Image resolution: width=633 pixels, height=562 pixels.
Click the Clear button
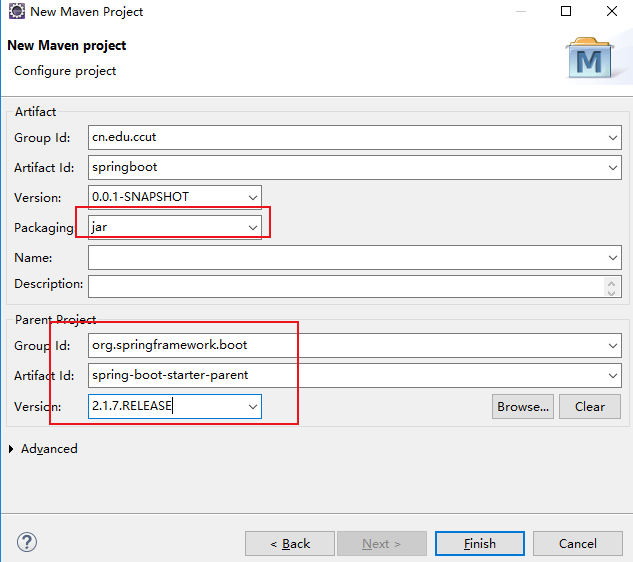(x=590, y=407)
